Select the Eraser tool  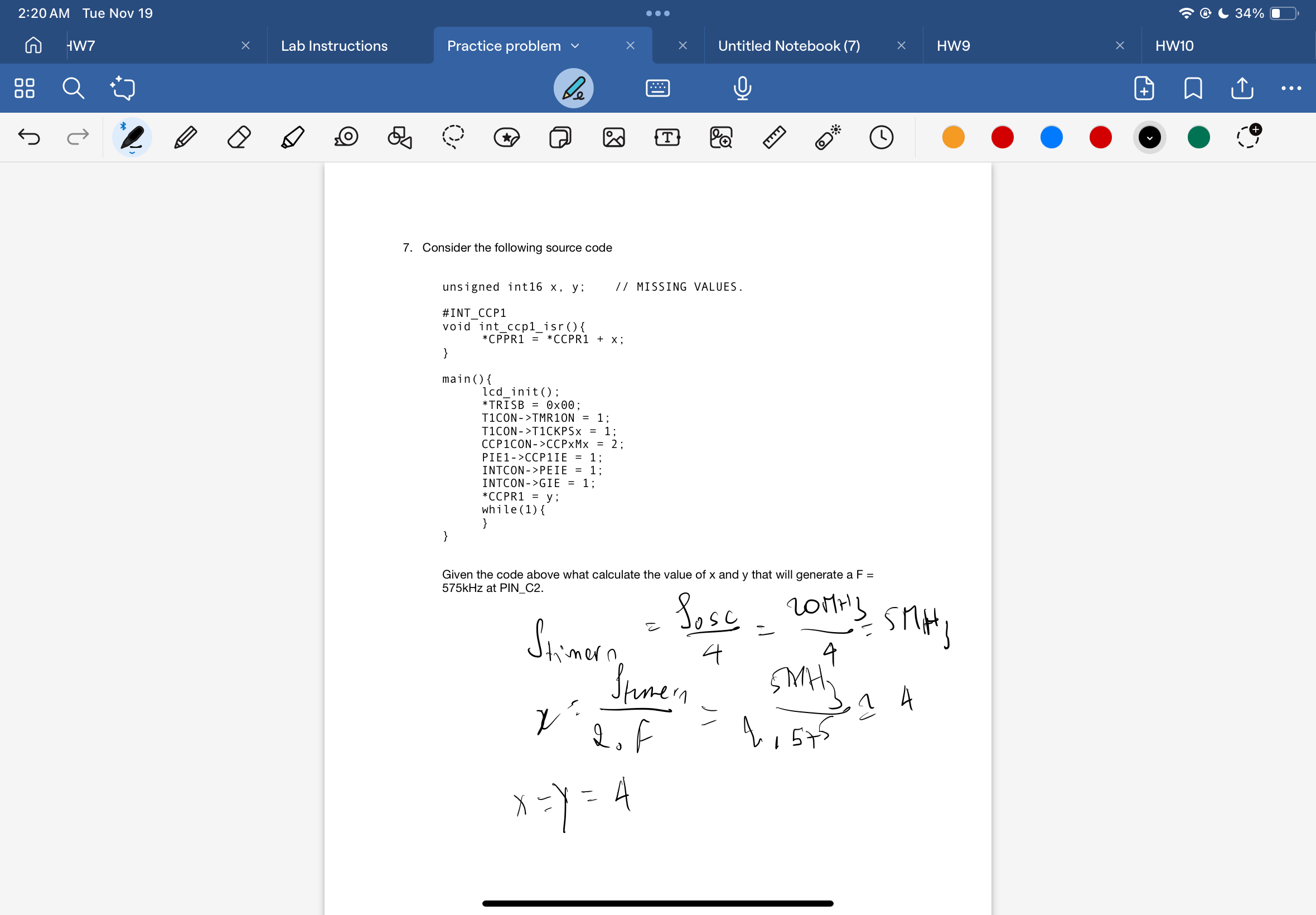coord(238,137)
